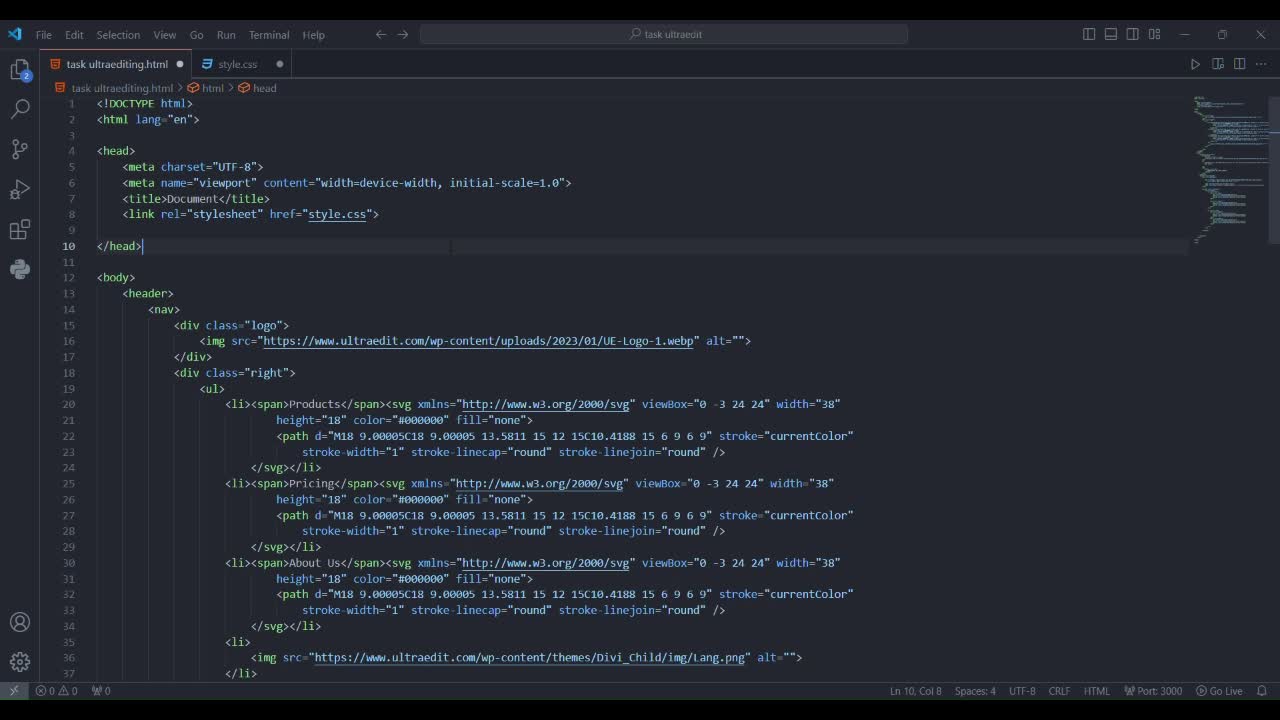Open the Search view icon
The height and width of the screenshot is (720, 1280).
tap(19, 109)
